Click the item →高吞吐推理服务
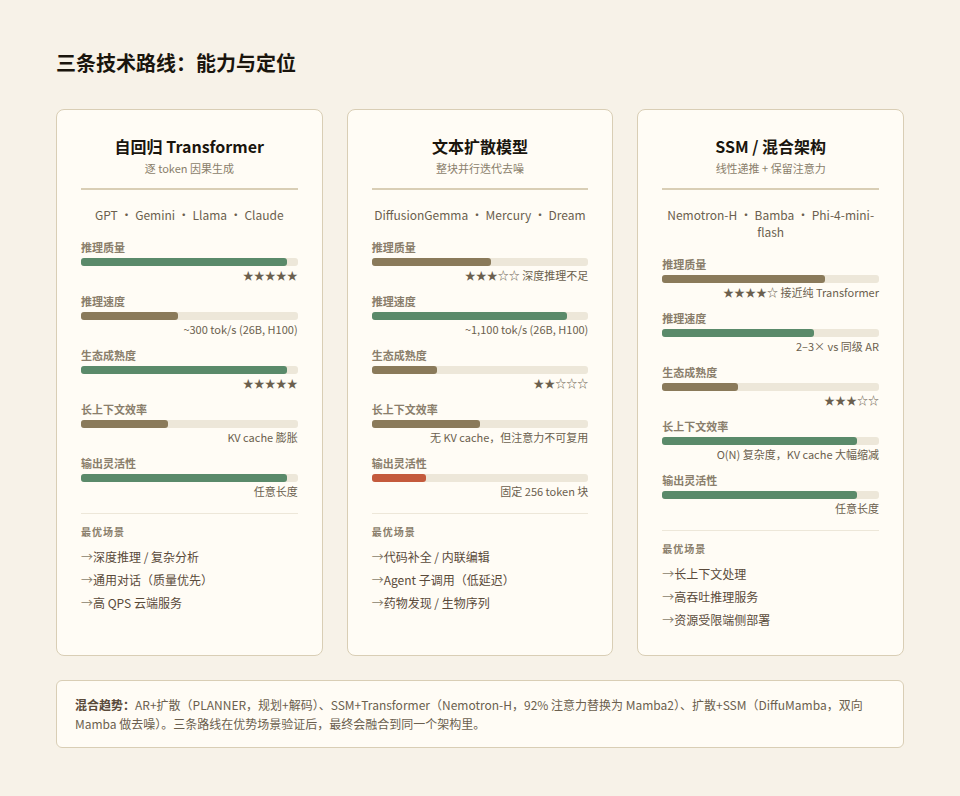The height and width of the screenshot is (796, 960). point(710,598)
